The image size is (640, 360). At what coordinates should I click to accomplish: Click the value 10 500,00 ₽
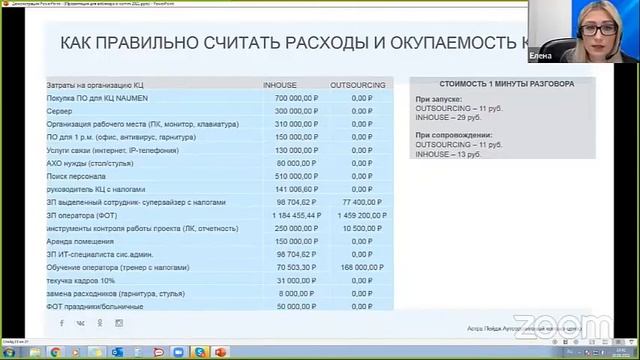coord(362,229)
